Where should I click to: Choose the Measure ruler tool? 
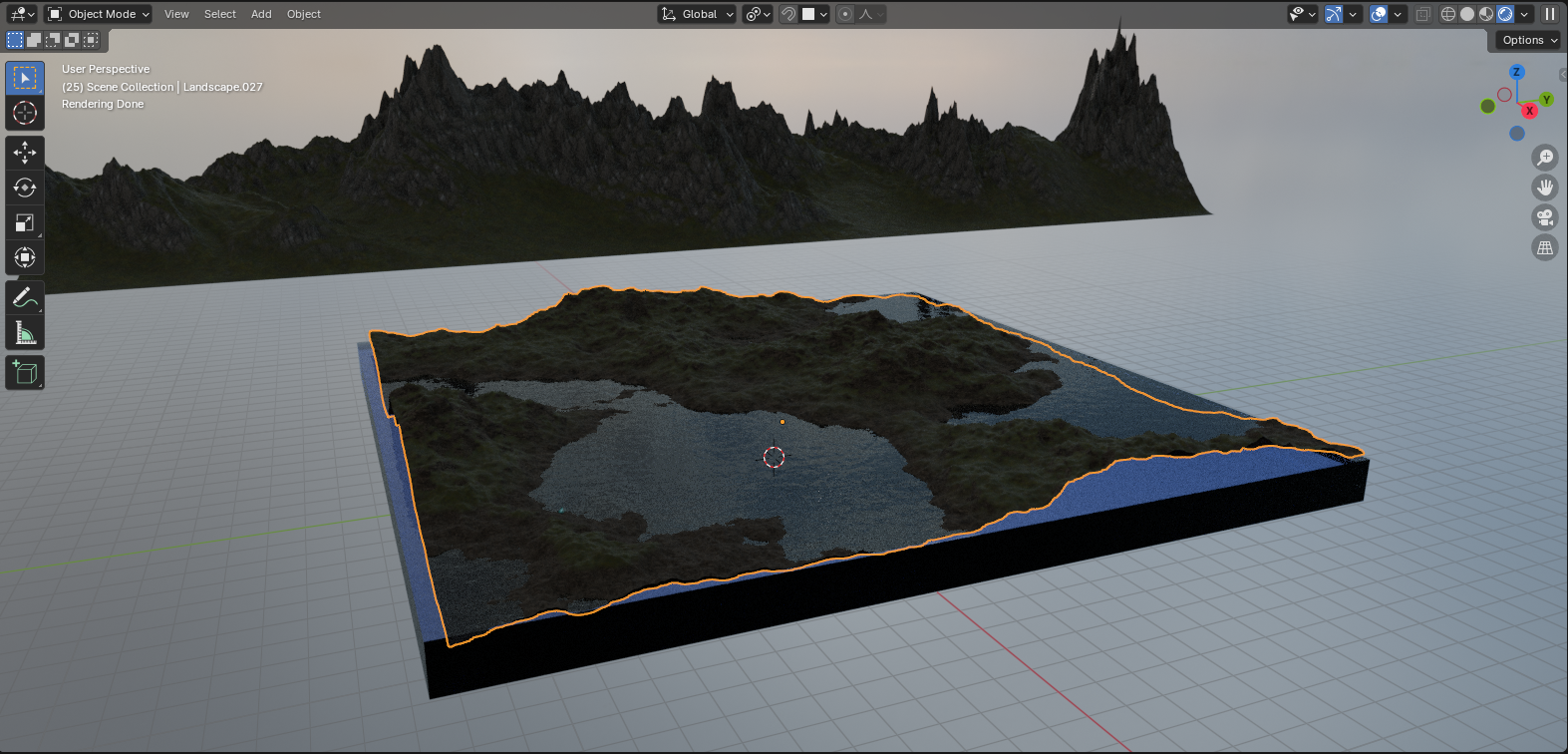pos(25,332)
